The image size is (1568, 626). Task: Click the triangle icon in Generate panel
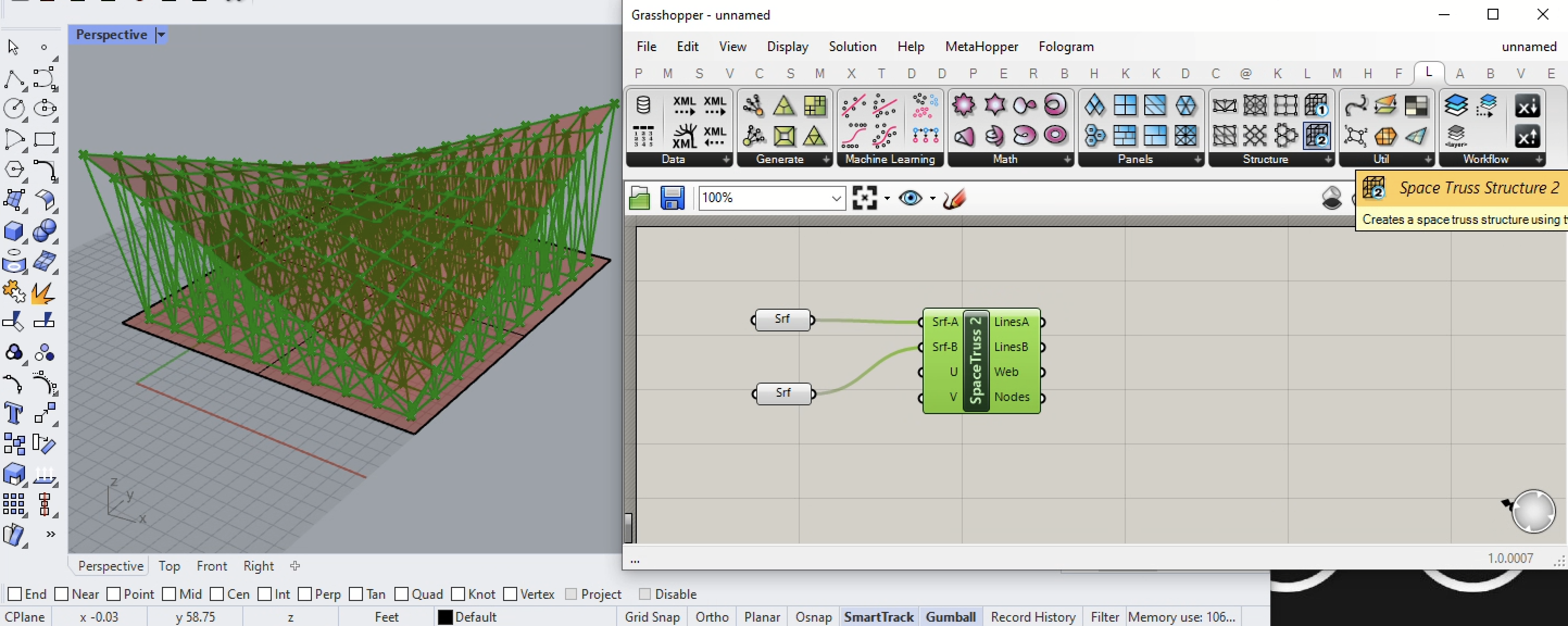point(784,106)
